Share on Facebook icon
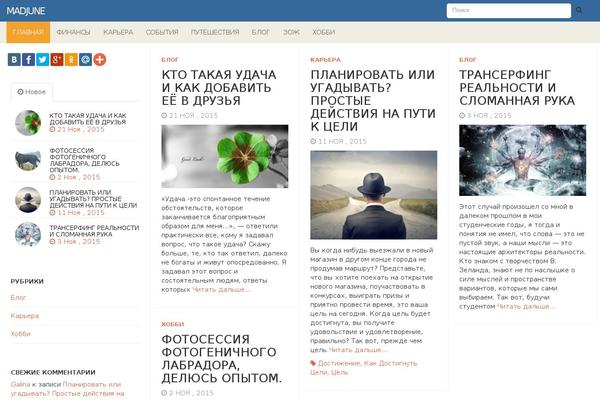Screen dimensions: 600x400 coord(28,60)
